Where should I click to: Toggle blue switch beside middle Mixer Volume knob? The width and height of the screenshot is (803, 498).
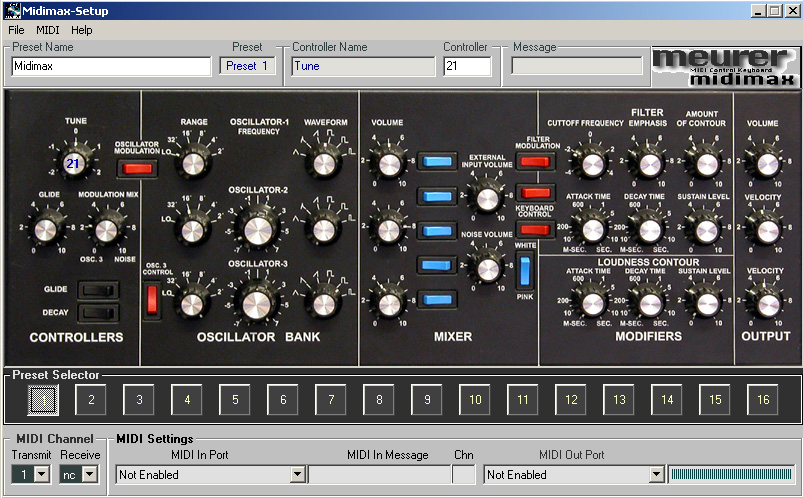(437, 231)
